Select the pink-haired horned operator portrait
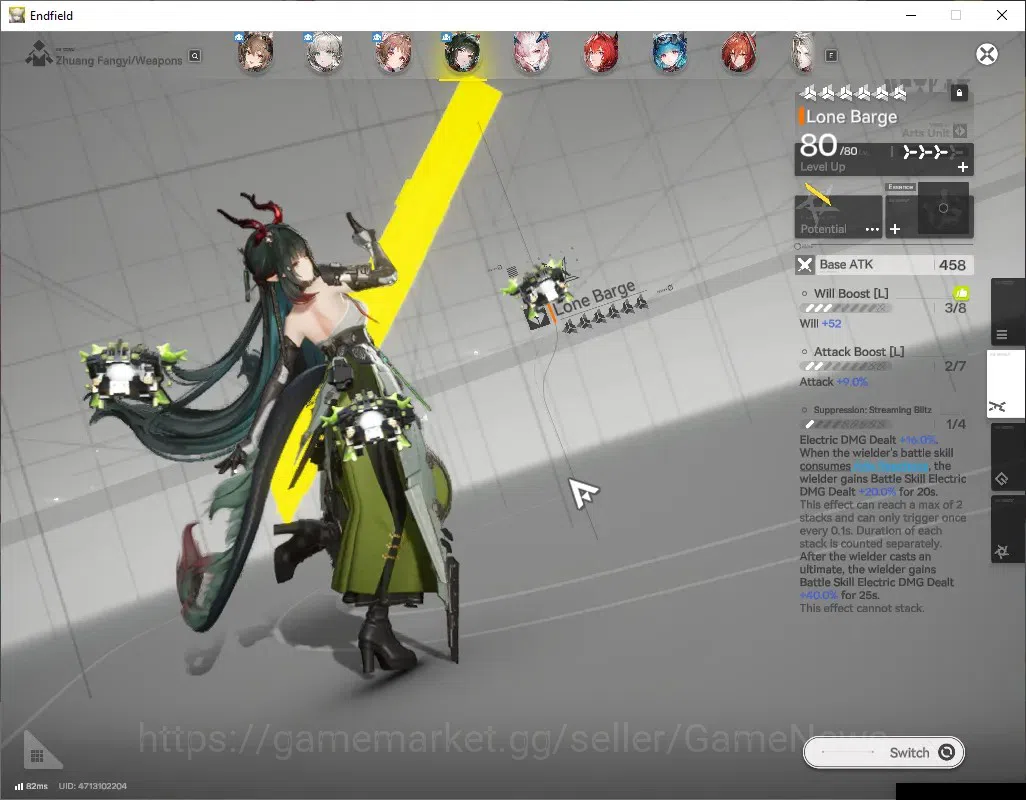The image size is (1026, 800). click(531, 52)
